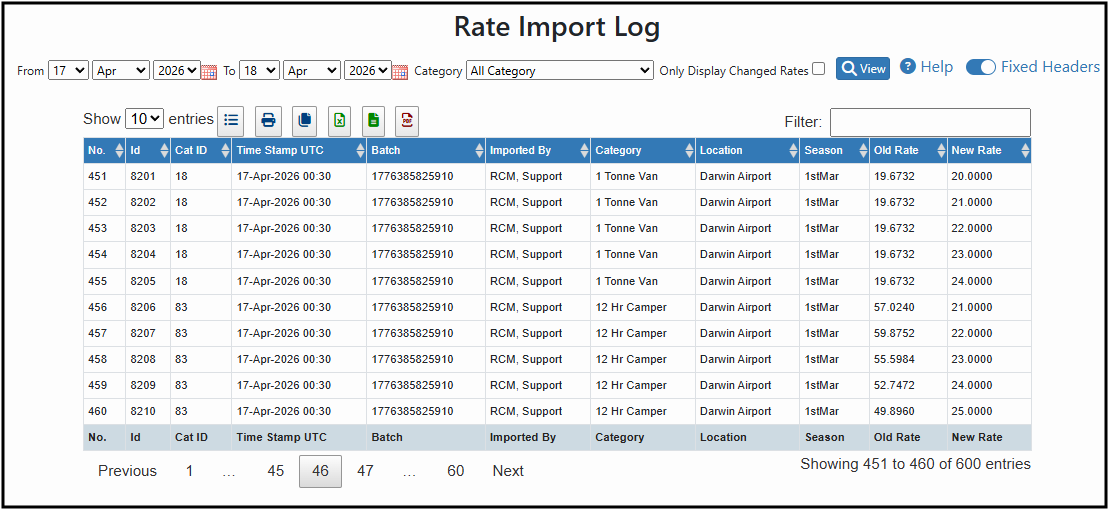
Task: Export table to PDF icon
Action: (x=407, y=120)
